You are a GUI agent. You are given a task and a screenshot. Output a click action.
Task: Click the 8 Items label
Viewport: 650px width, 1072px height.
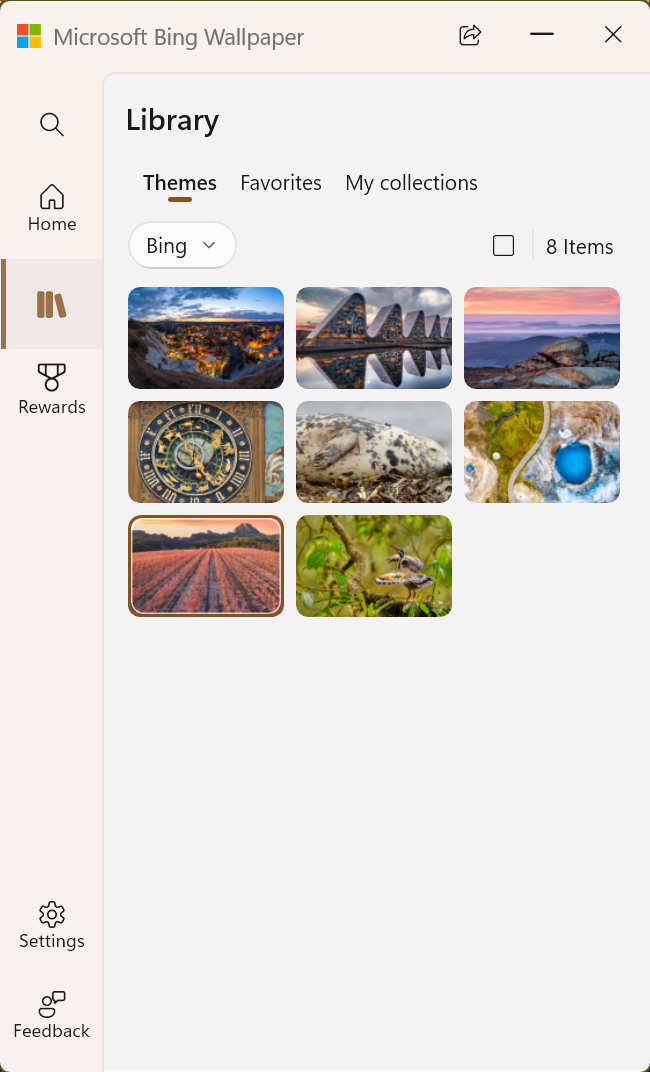click(x=579, y=246)
